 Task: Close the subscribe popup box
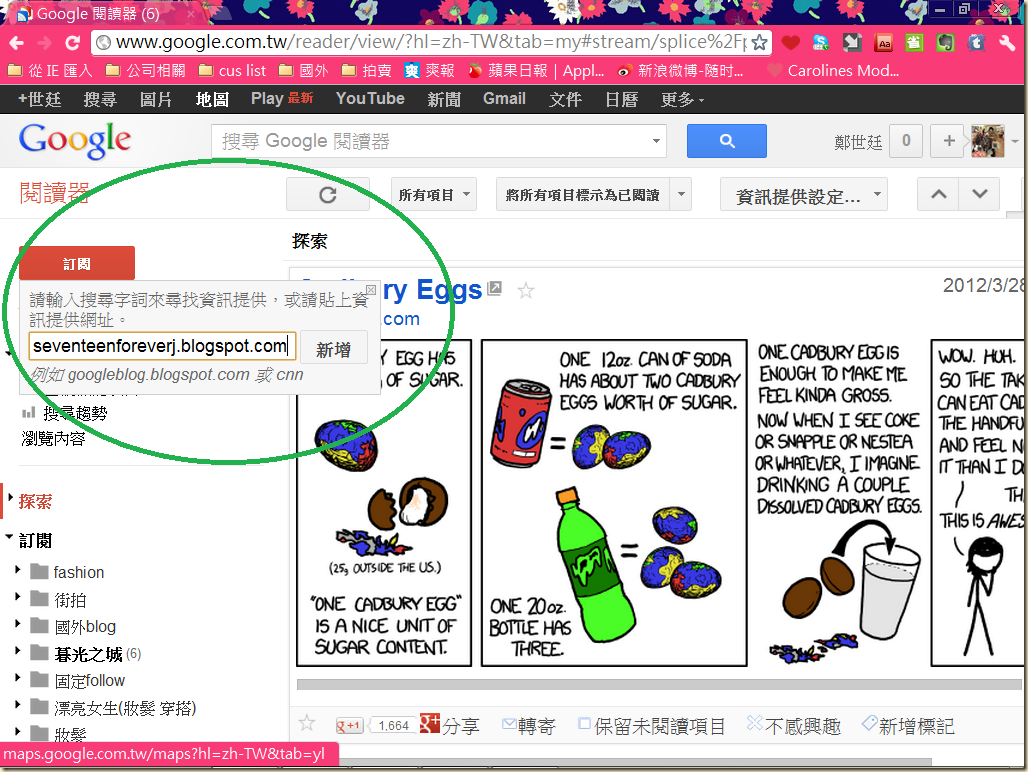[370, 290]
